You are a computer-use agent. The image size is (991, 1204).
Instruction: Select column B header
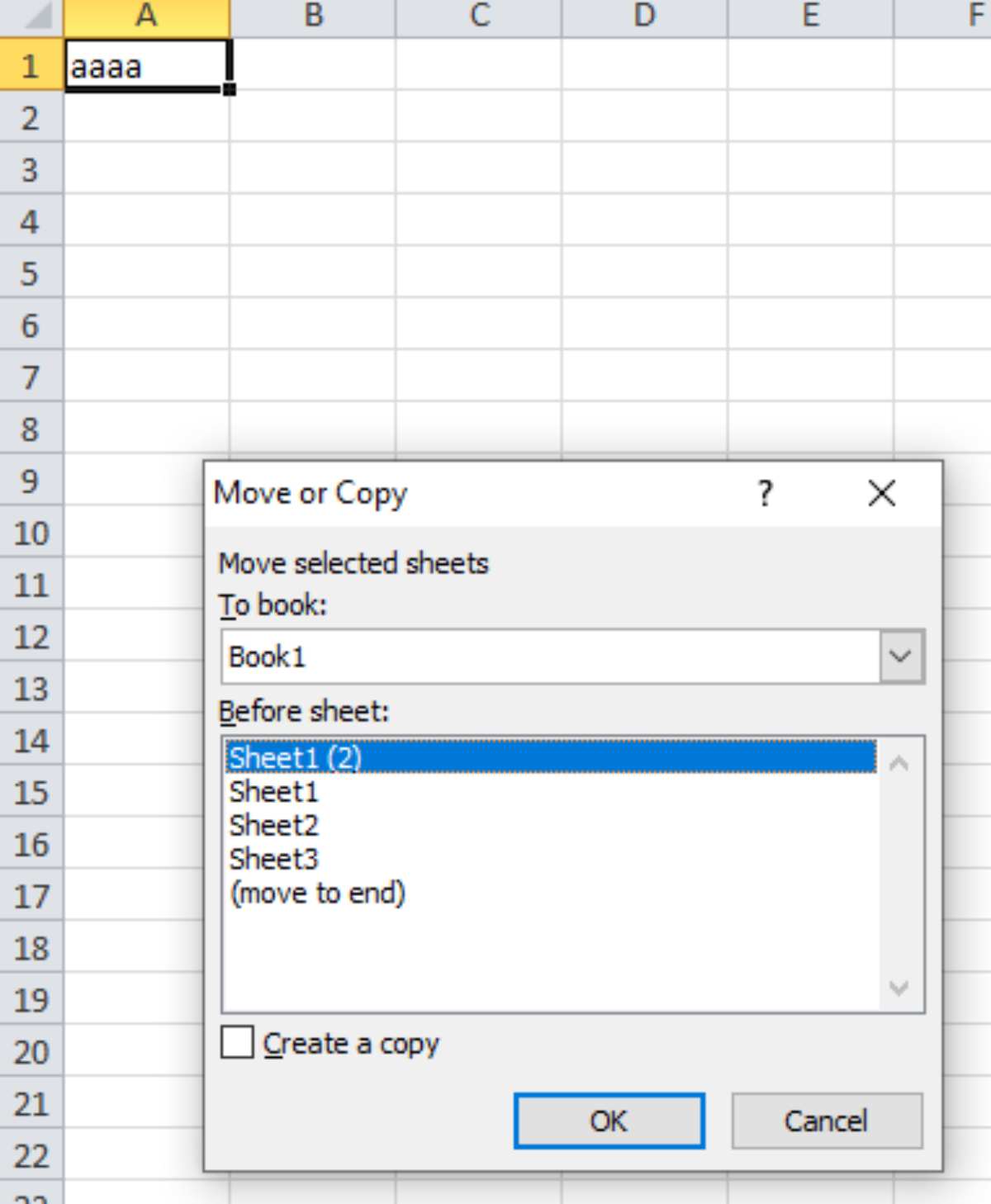tap(313, 17)
